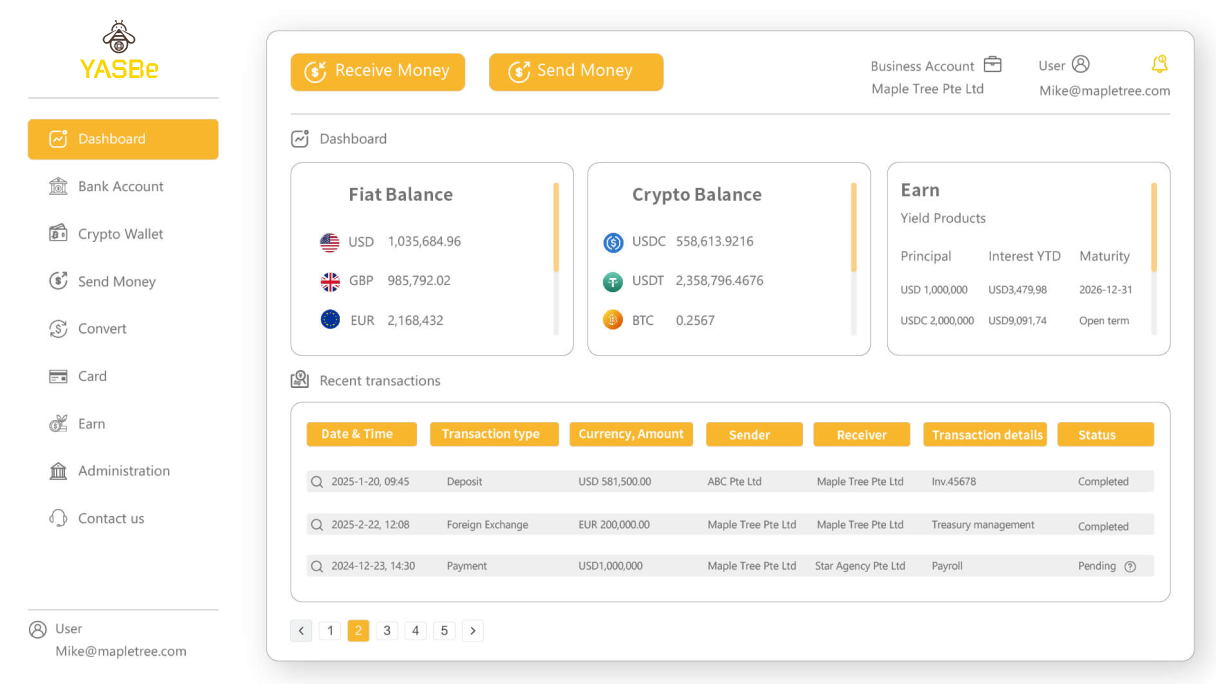The height and width of the screenshot is (684, 1216).
Task: Select the Administration sidebar item
Action: point(123,471)
